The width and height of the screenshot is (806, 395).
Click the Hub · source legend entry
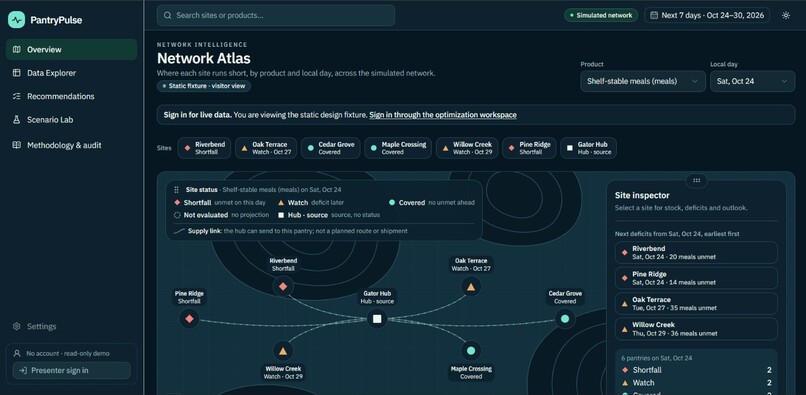[x=328, y=215]
